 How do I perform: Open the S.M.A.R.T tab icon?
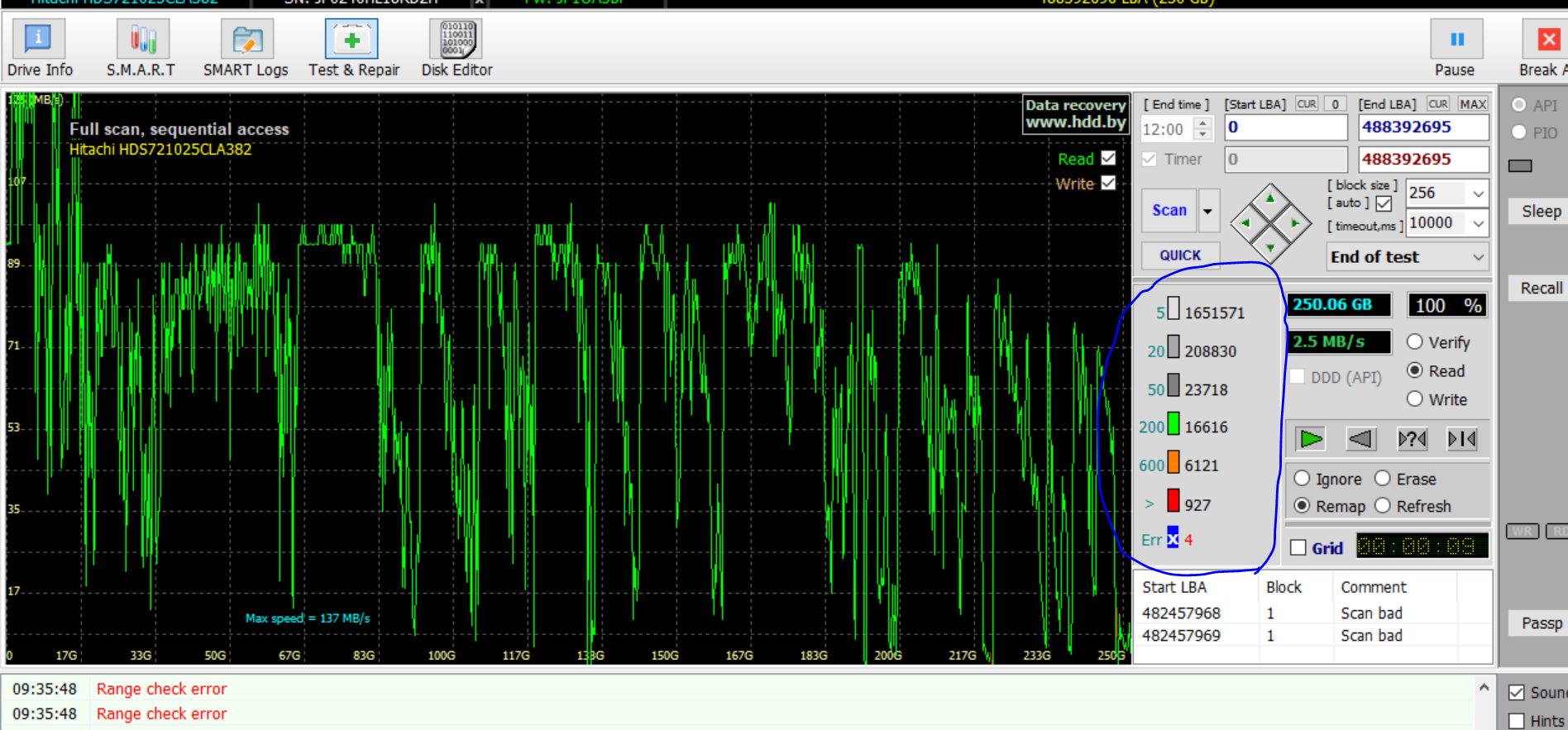coord(141,50)
